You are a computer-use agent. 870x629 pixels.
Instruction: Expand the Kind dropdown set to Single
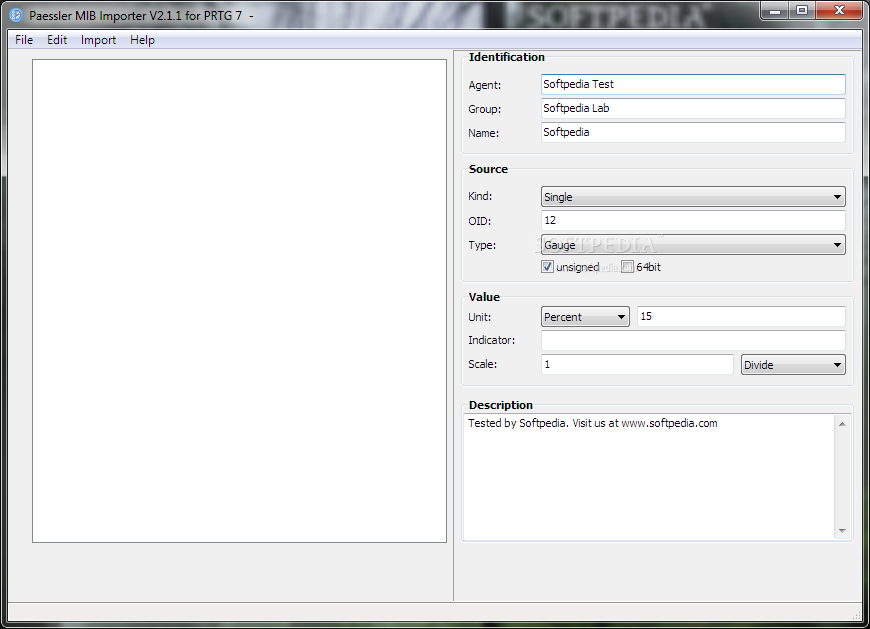pyautogui.click(x=693, y=197)
